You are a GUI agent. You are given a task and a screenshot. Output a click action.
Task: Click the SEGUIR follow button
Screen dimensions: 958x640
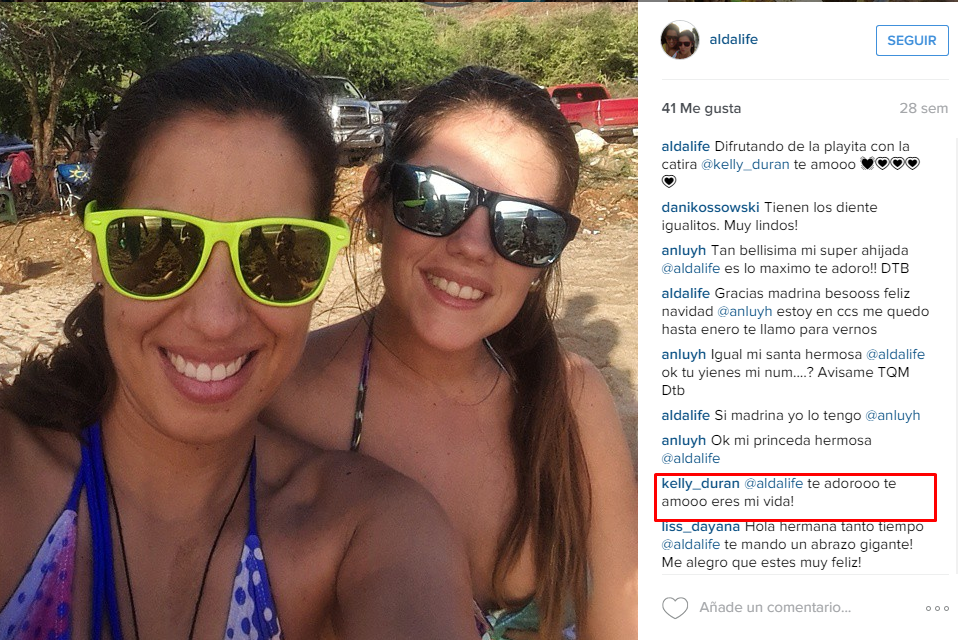tap(912, 40)
